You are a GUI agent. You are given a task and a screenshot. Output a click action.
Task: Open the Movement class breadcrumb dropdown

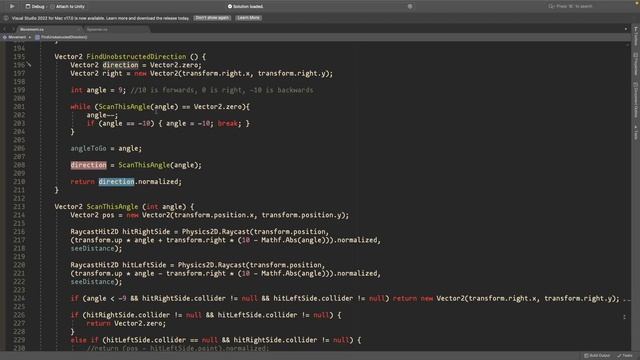17,37
